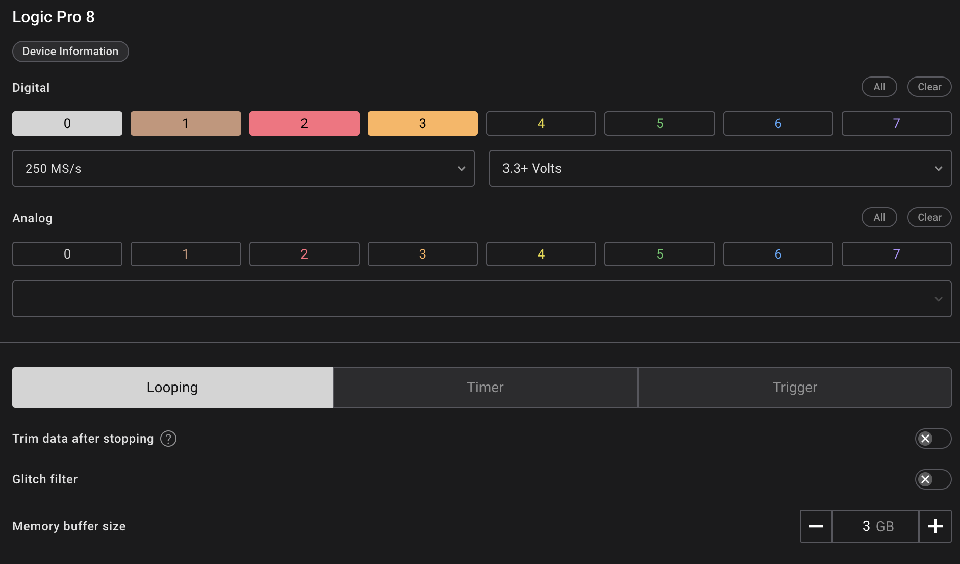
Task: Clear all analog channels
Action: (x=929, y=217)
